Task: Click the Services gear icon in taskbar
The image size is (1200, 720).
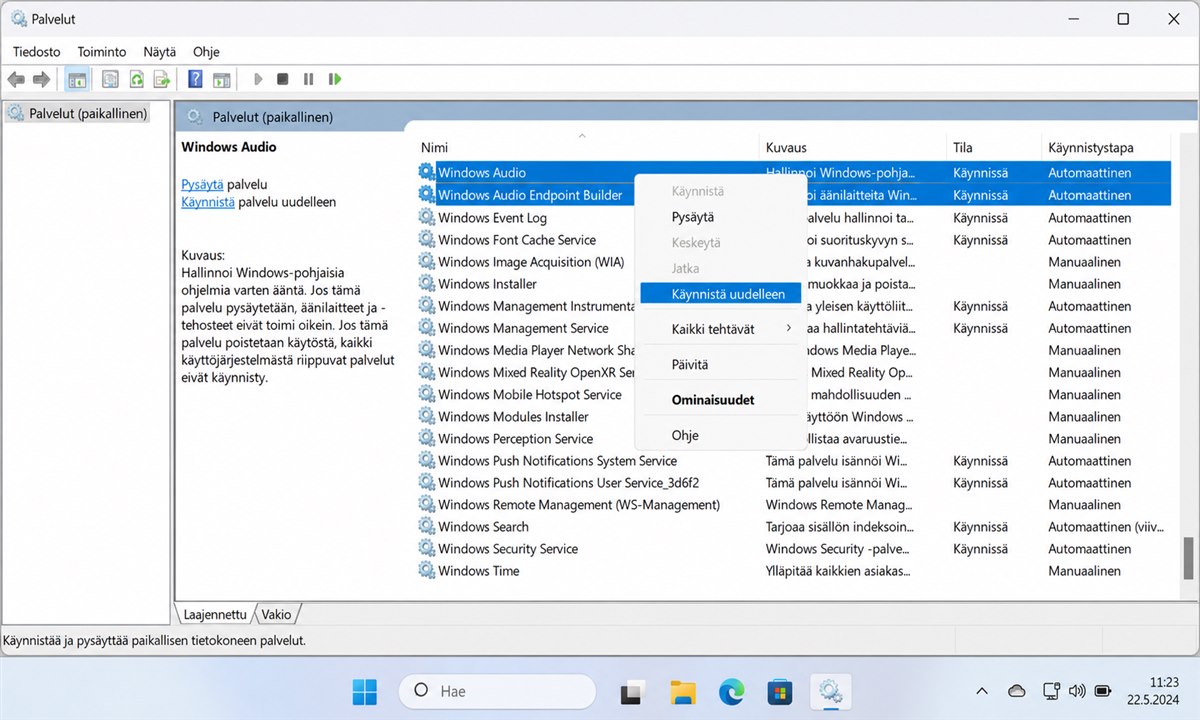Action: [x=830, y=691]
